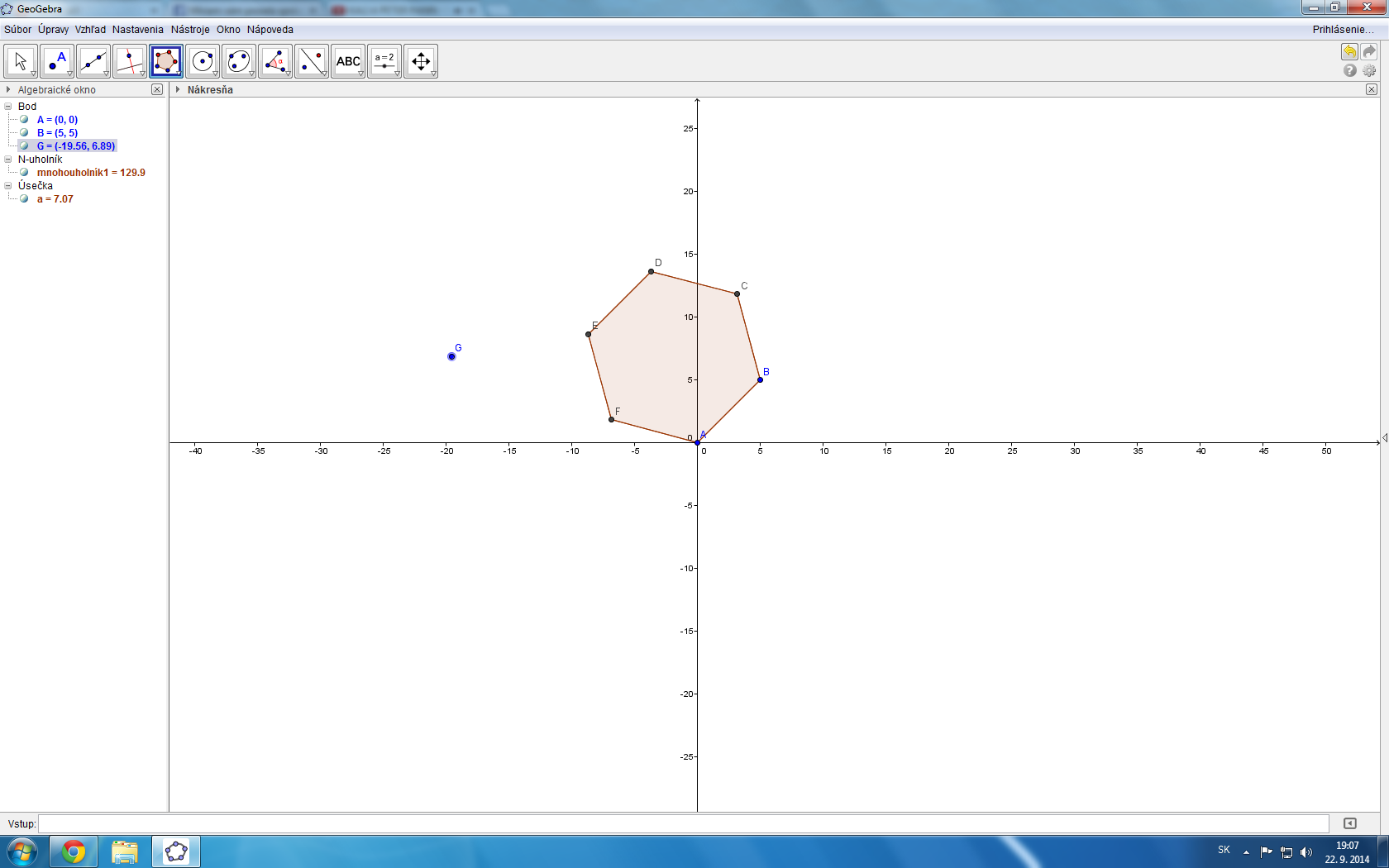Click the Action Center flag icon
The image size is (1389, 868).
(1267, 851)
